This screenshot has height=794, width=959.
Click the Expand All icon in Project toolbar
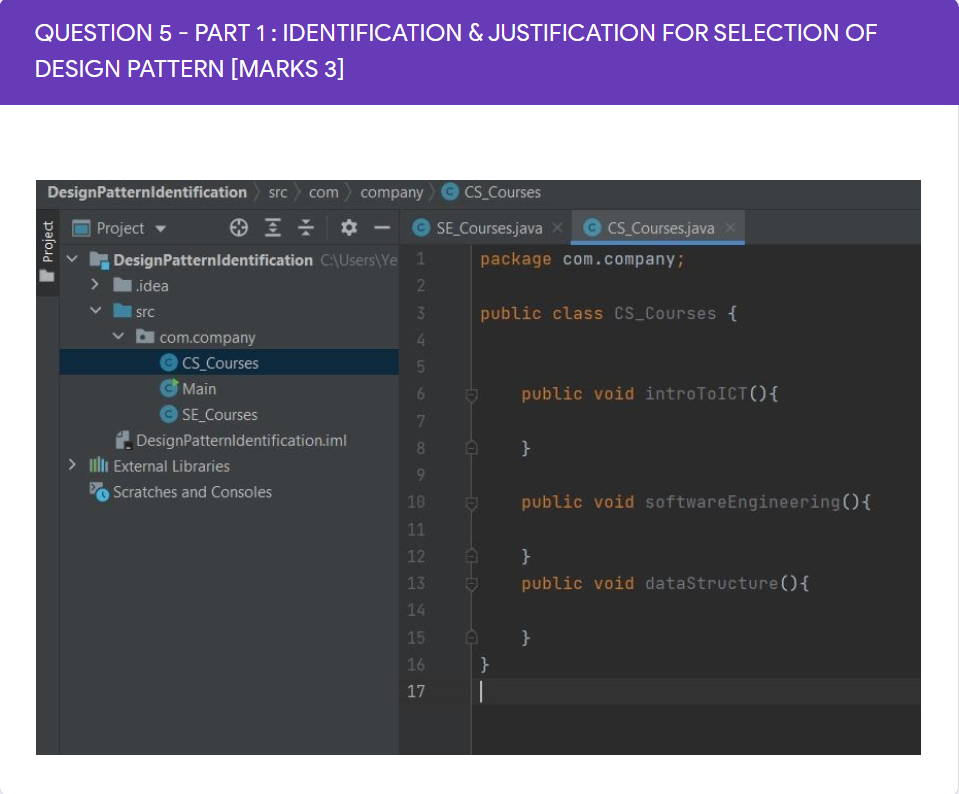273,228
